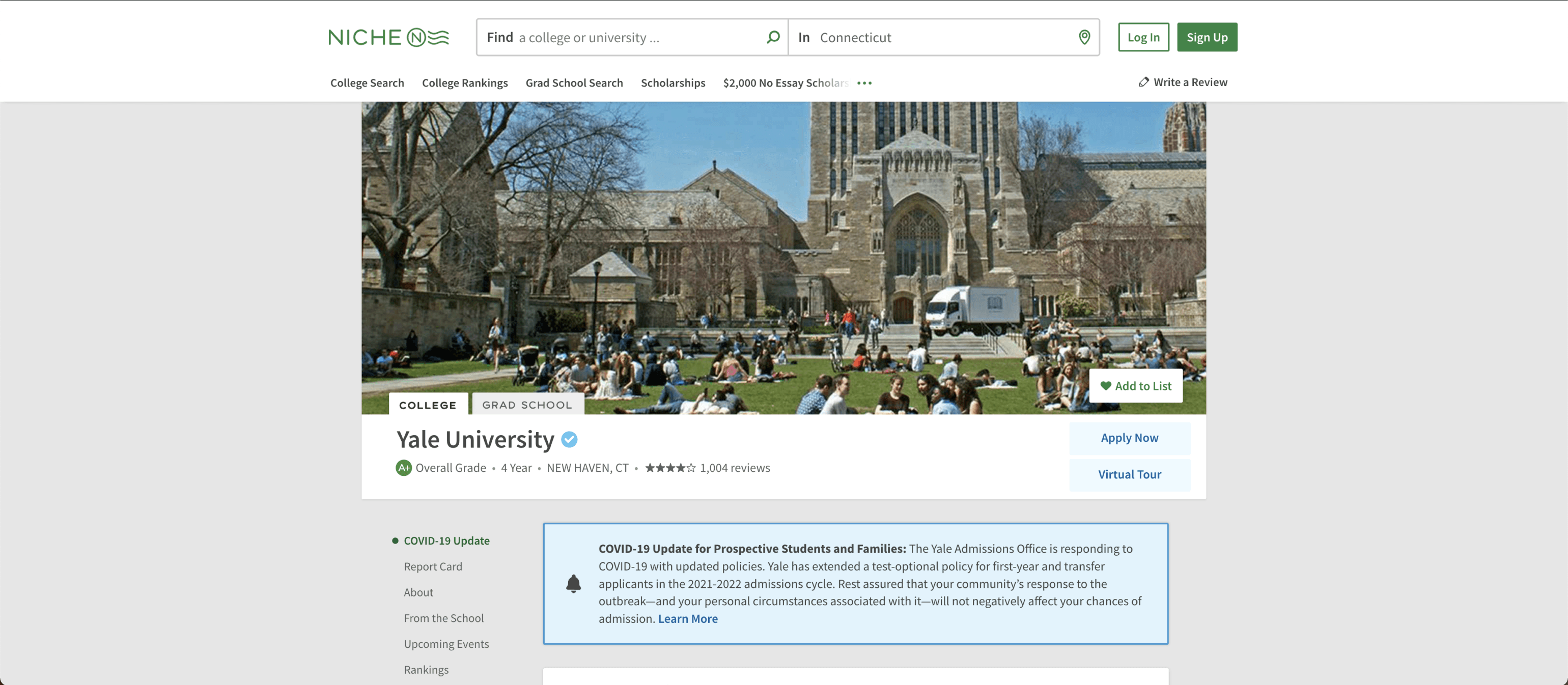The image size is (1568, 685).
Task: Jump to About section
Action: pos(418,592)
